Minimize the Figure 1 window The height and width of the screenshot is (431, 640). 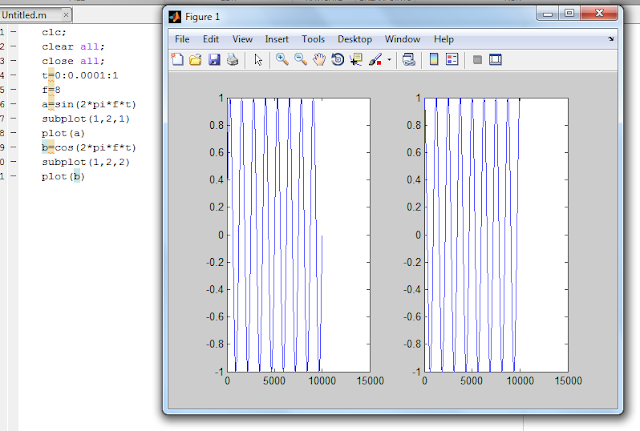(x=548, y=13)
